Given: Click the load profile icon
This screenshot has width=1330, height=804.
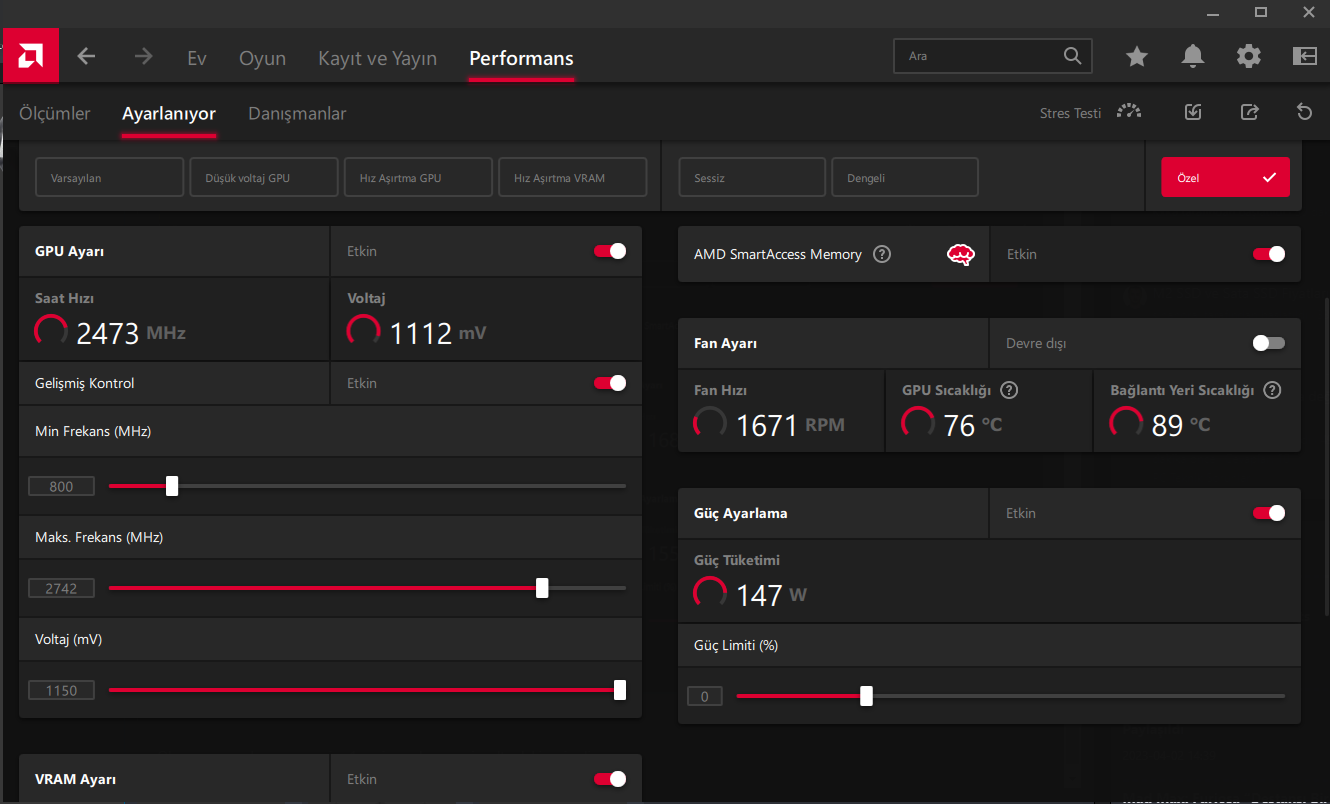Looking at the screenshot, I should click(x=1193, y=112).
